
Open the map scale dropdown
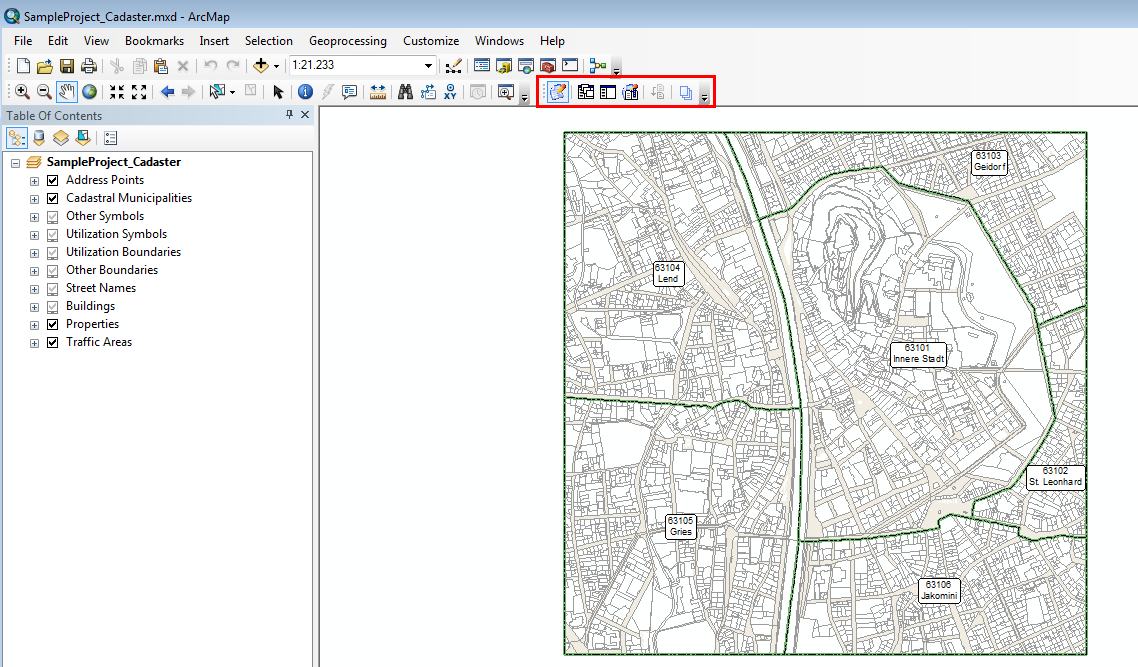[428, 65]
